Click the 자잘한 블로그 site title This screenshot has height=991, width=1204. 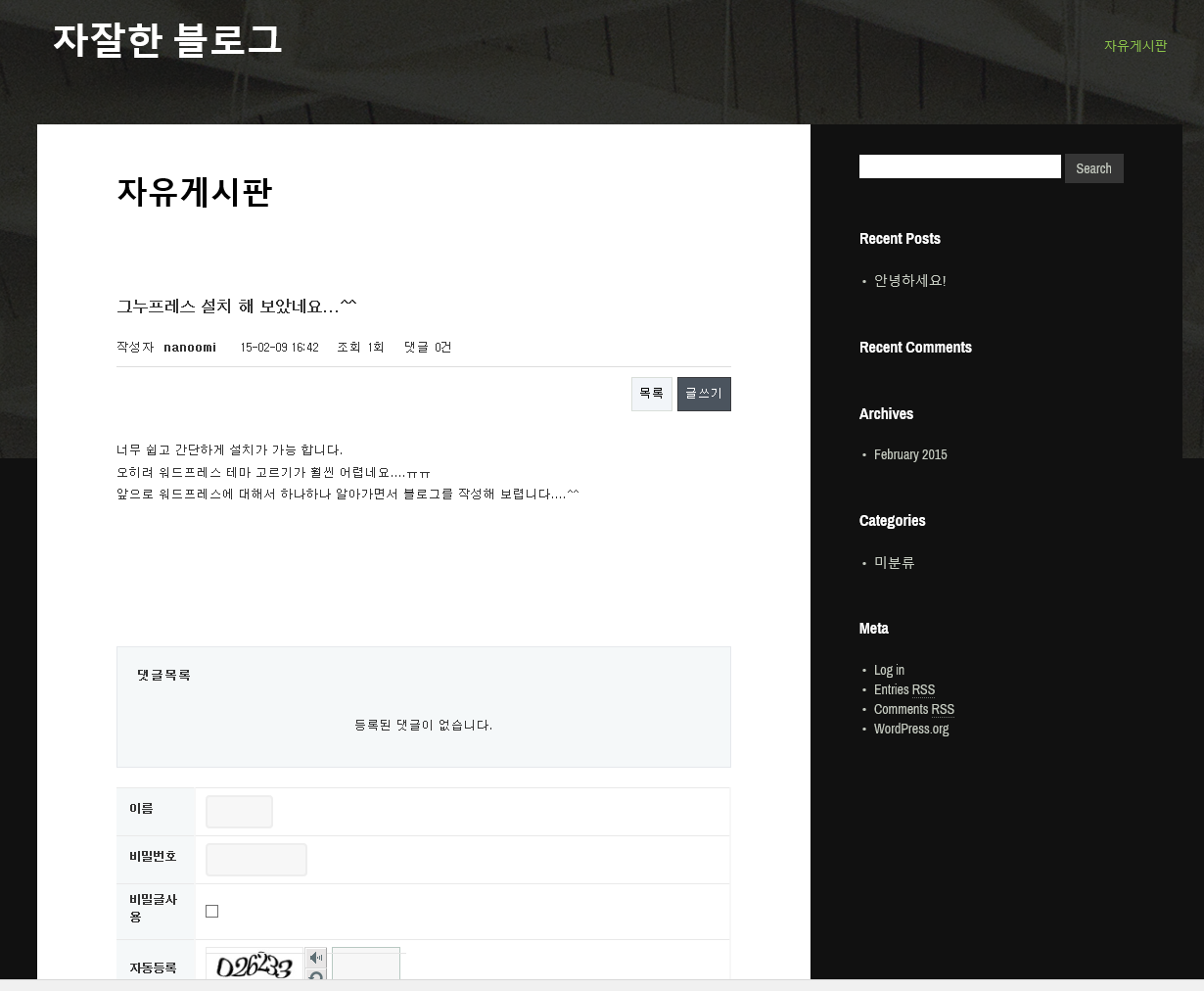click(x=167, y=40)
